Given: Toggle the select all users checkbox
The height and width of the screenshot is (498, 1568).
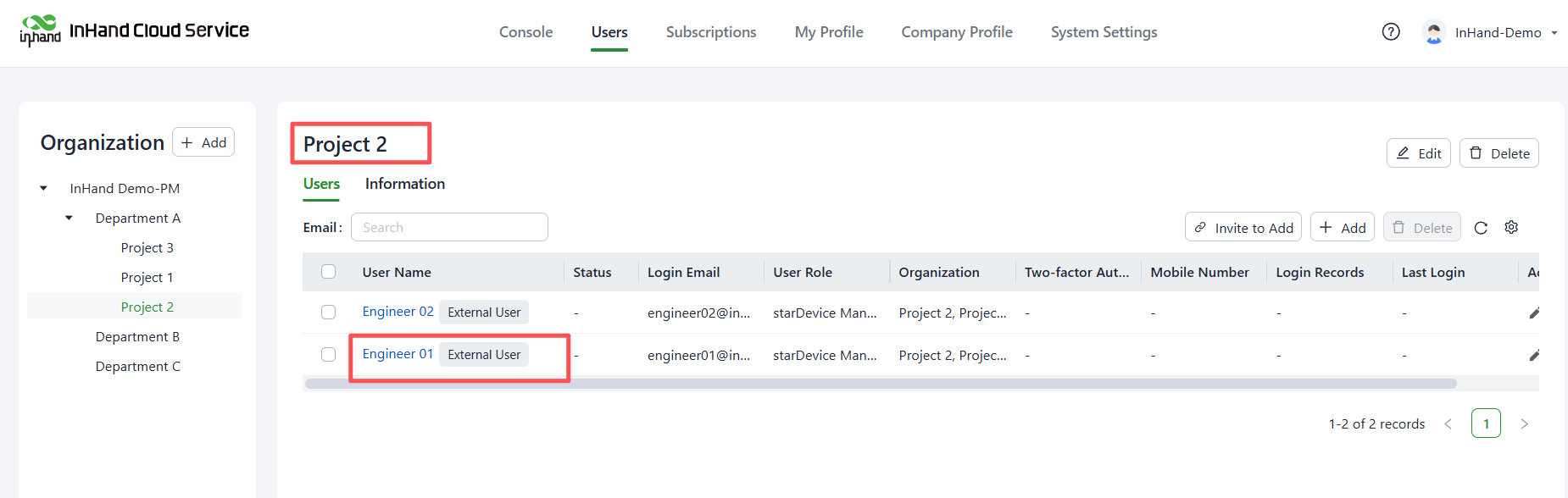Looking at the screenshot, I should [x=329, y=272].
